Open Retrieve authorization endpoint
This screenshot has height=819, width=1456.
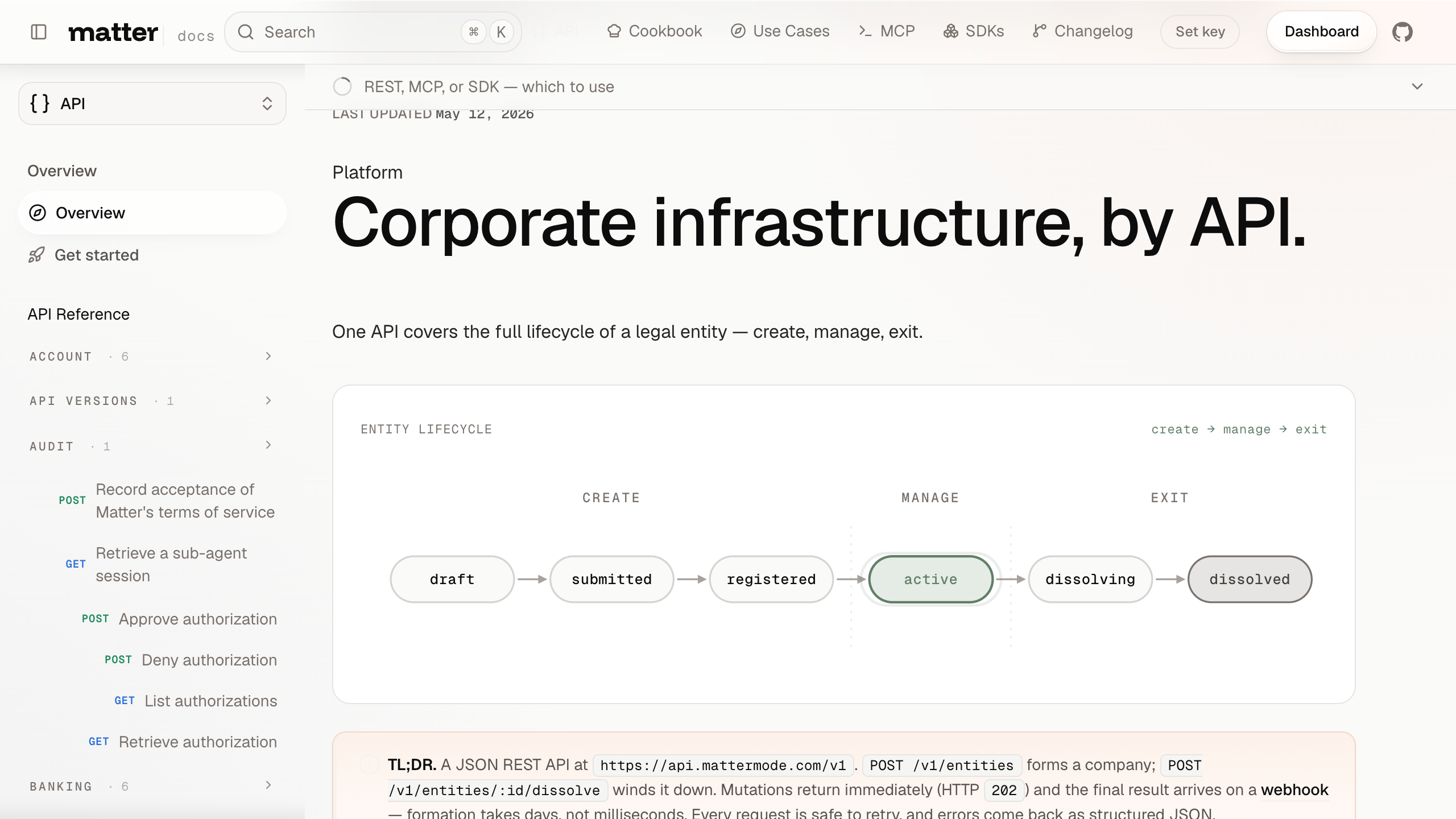tap(183, 742)
